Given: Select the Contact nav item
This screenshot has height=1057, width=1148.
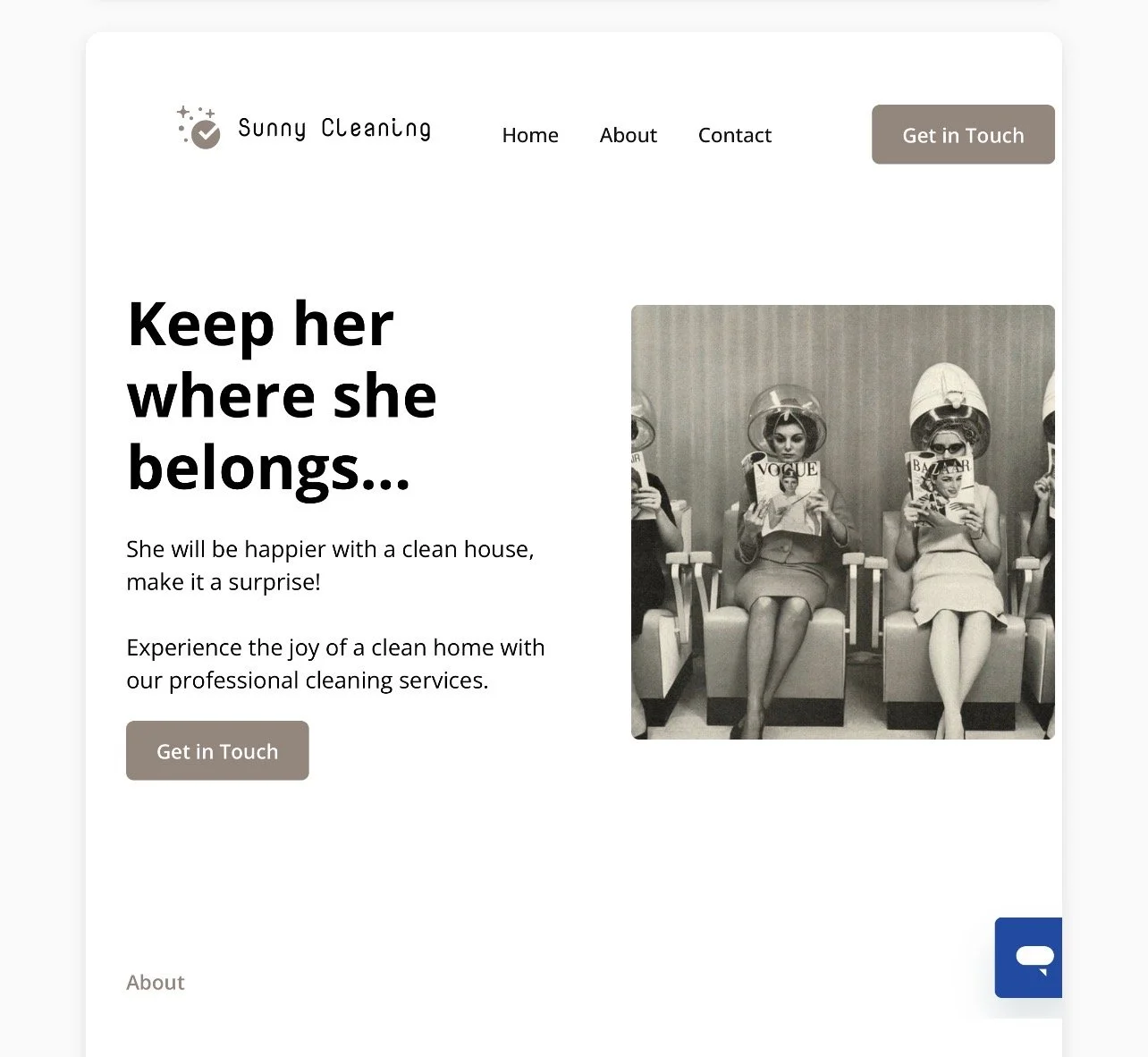Looking at the screenshot, I should (x=734, y=135).
